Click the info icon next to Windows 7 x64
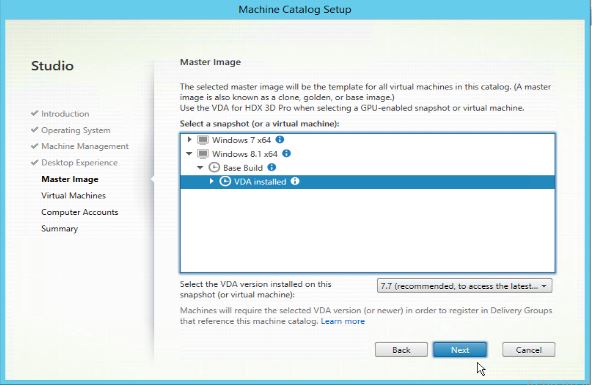Image resolution: width=592 pixels, height=385 pixels. [x=280, y=140]
